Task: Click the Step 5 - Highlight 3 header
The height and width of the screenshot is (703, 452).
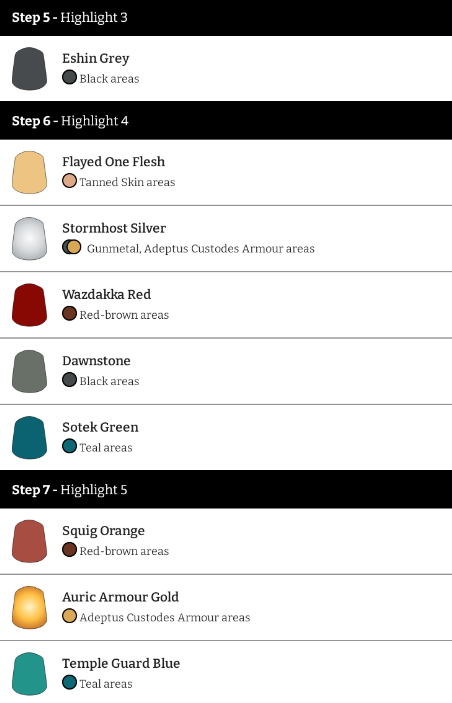Action: [226, 17]
